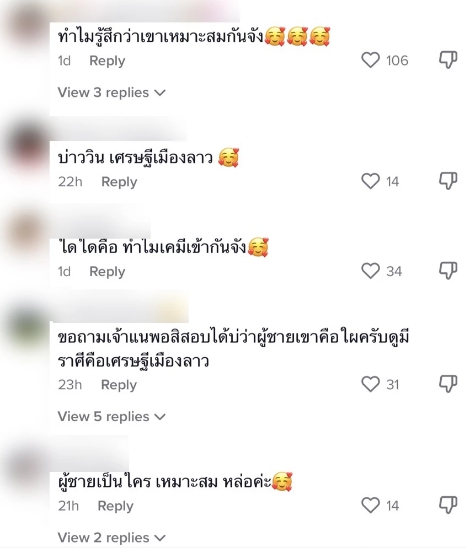Like the comment with 34 likes

click(370, 271)
